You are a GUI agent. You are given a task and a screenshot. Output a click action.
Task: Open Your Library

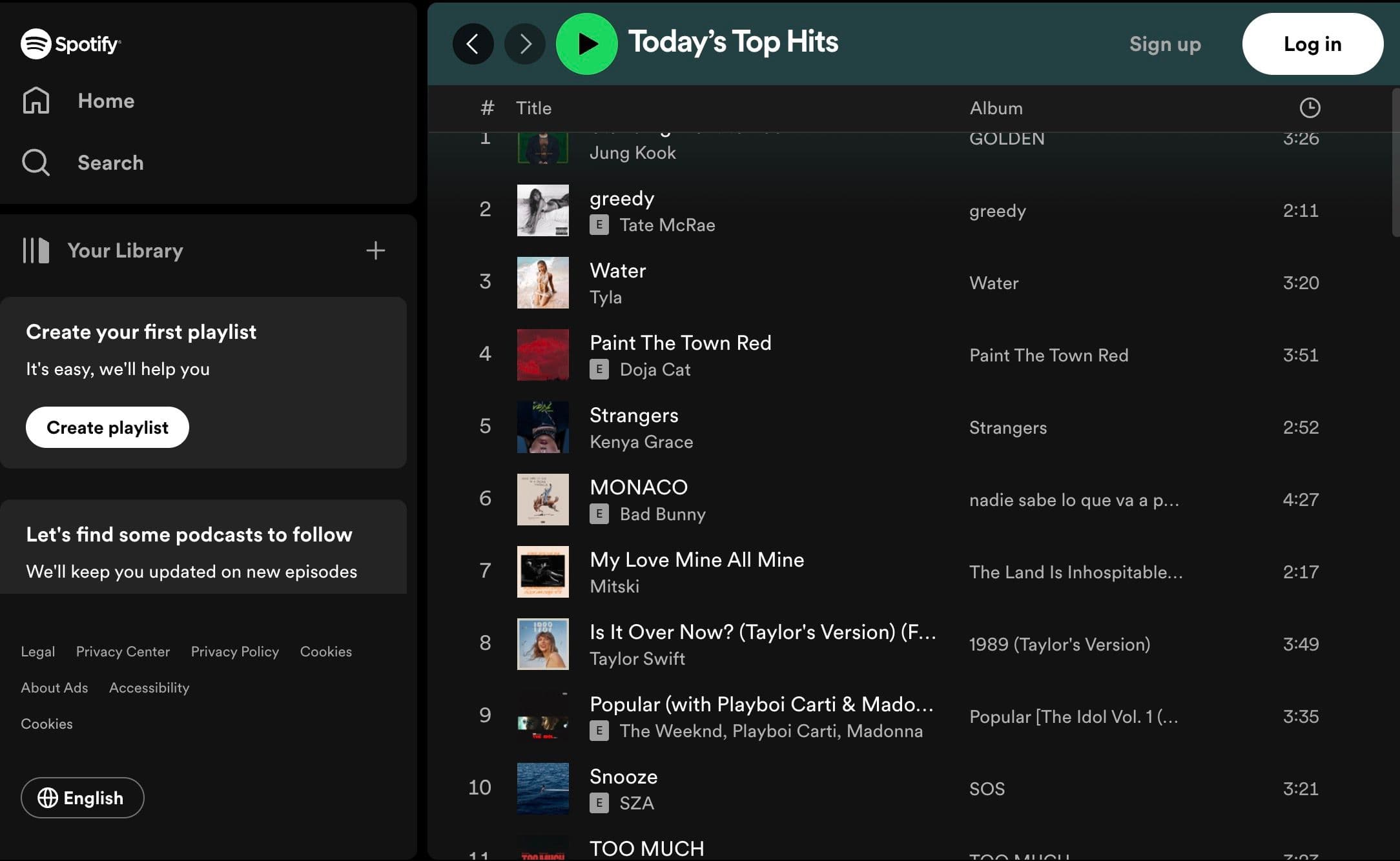(x=125, y=250)
